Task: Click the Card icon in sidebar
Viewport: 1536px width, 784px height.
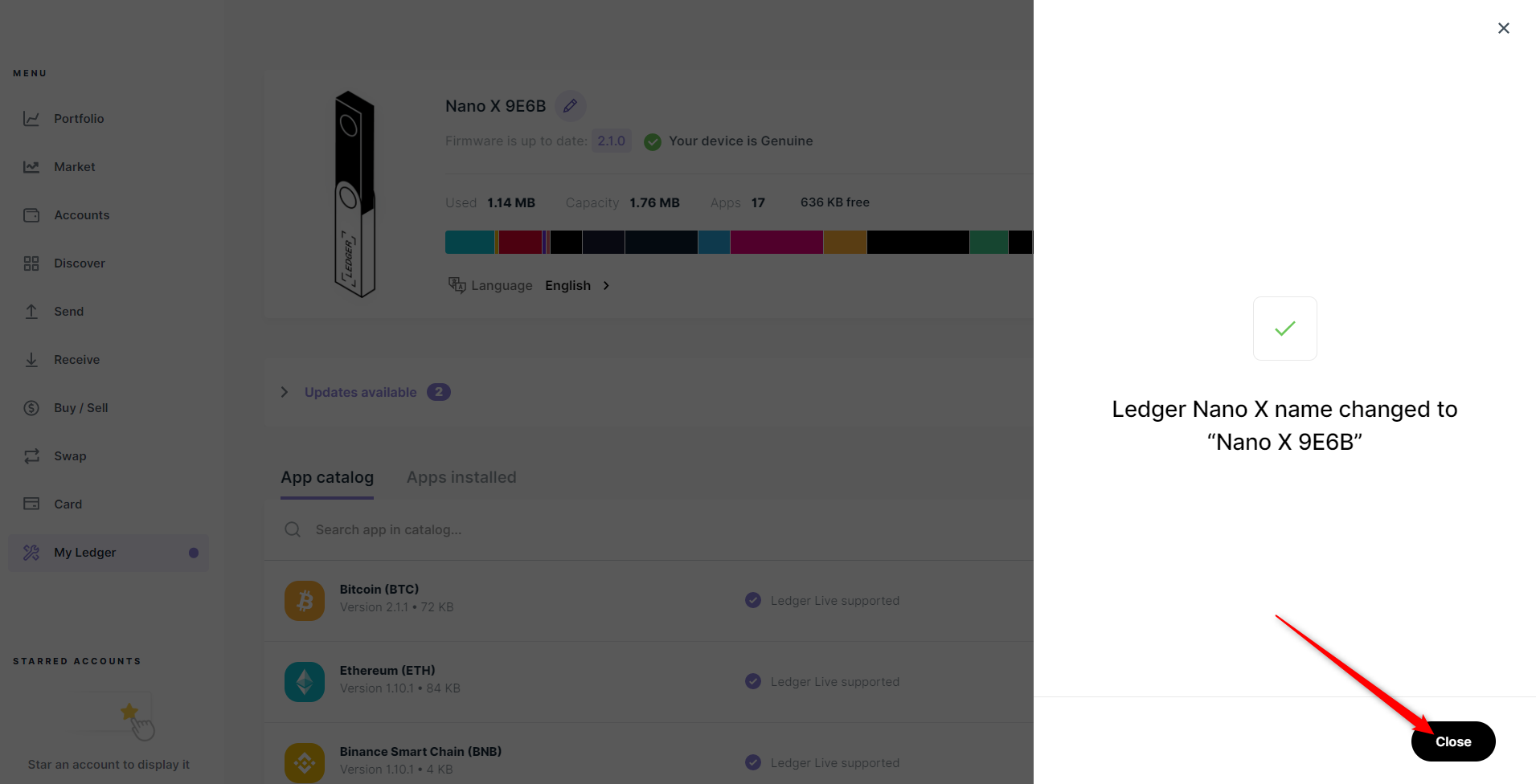Action: click(31, 504)
